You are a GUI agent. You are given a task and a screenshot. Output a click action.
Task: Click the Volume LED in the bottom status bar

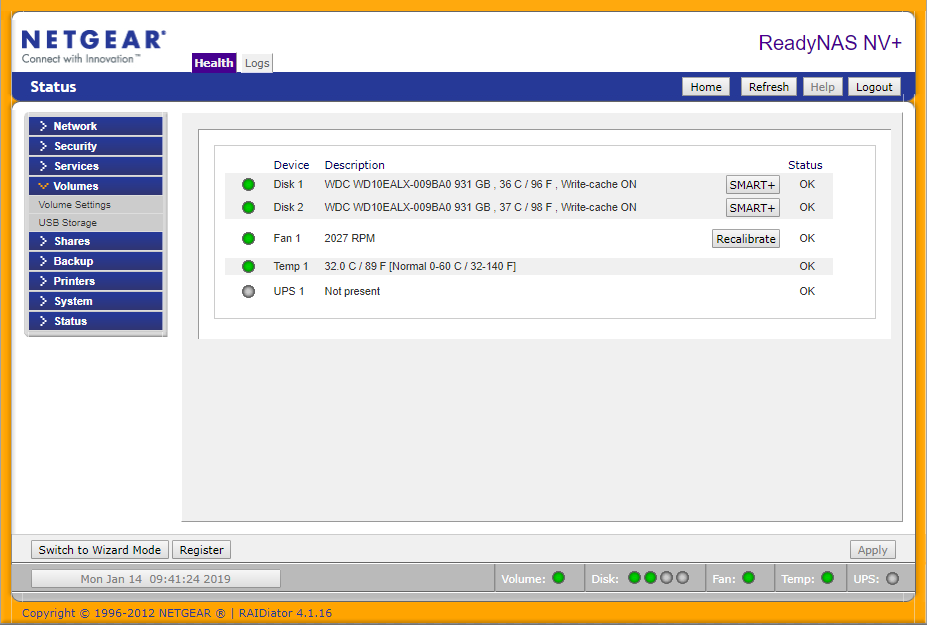(x=558, y=578)
